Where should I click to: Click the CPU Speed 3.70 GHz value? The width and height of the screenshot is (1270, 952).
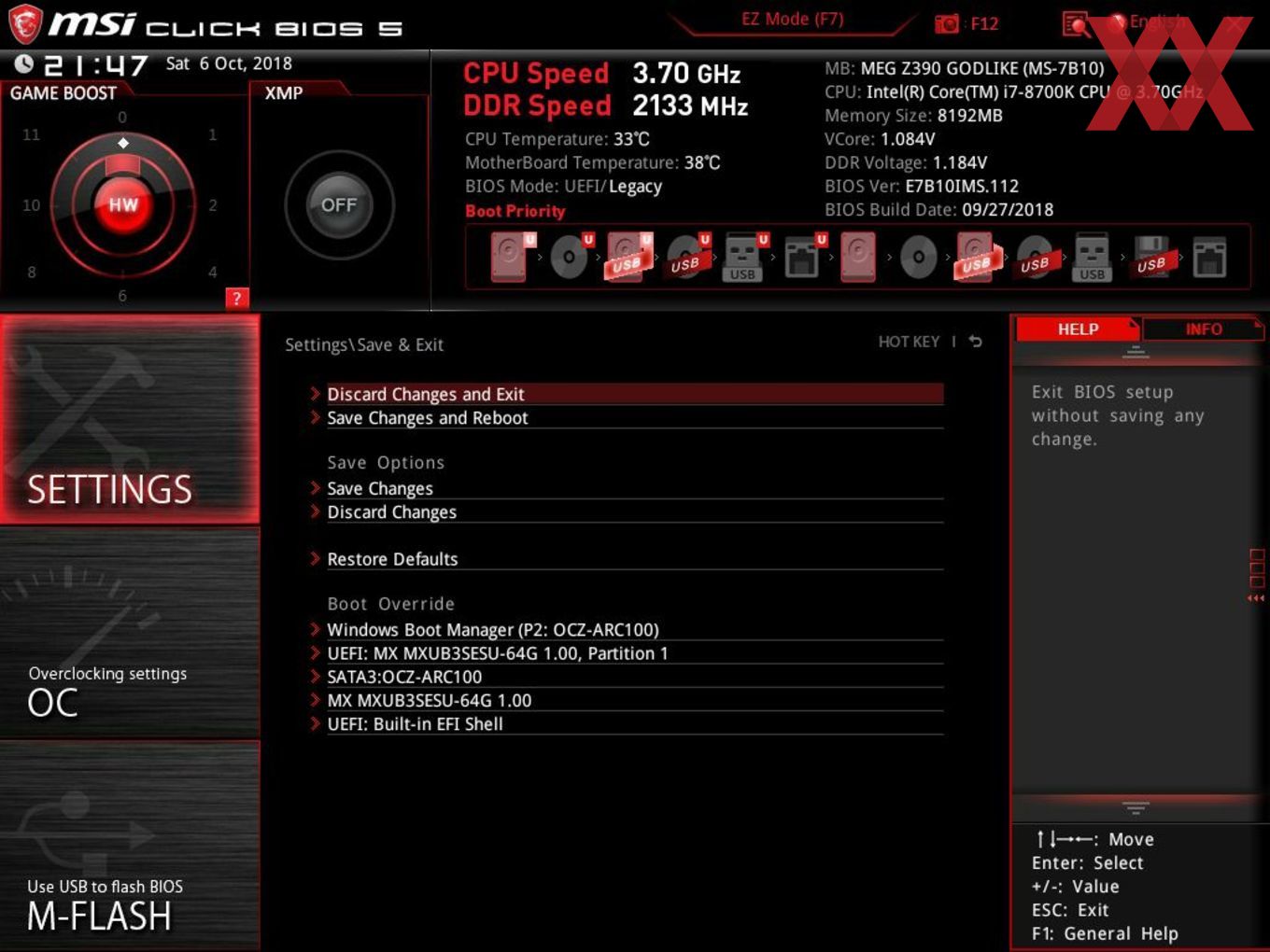(686, 73)
